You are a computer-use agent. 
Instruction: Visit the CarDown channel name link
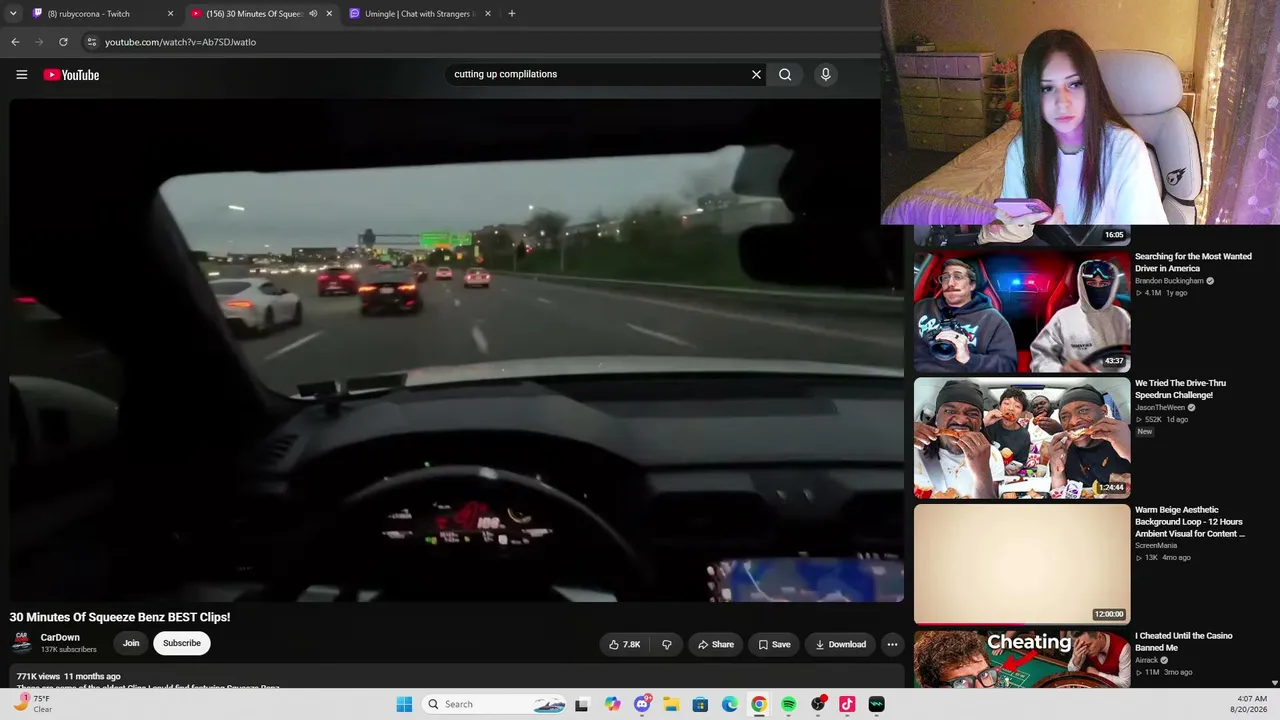point(60,638)
